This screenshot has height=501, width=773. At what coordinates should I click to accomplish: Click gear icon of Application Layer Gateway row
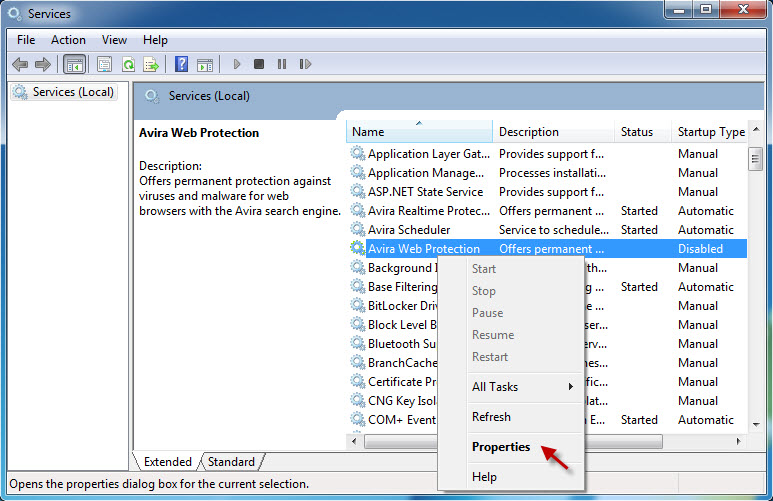[x=357, y=153]
